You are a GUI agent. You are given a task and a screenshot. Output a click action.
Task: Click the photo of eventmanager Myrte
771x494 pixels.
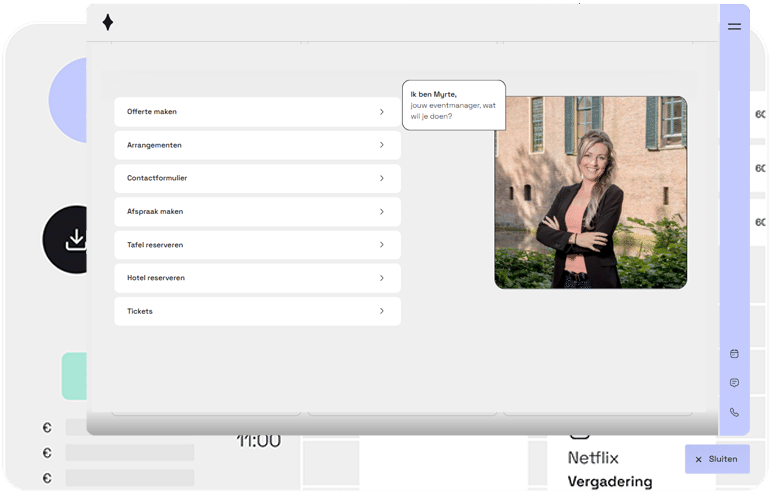pyautogui.click(x=591, y=192)
